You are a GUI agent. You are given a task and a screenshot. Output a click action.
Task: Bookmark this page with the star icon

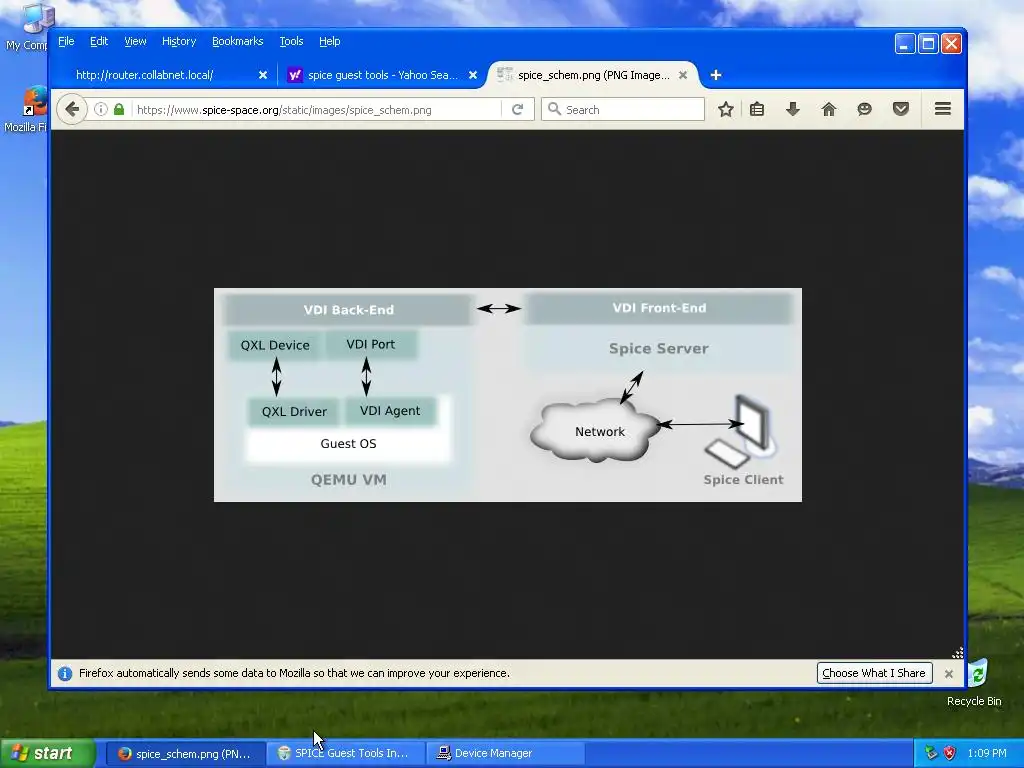coord(726,109)
